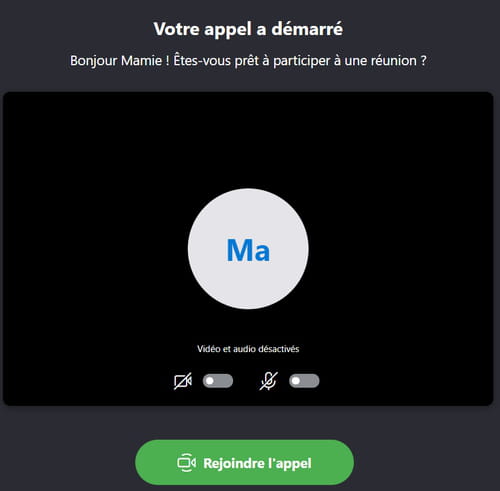Click the "Vidéo et audio désactivés" status label
The image size is (500, 491).
(x=248, y=349)
